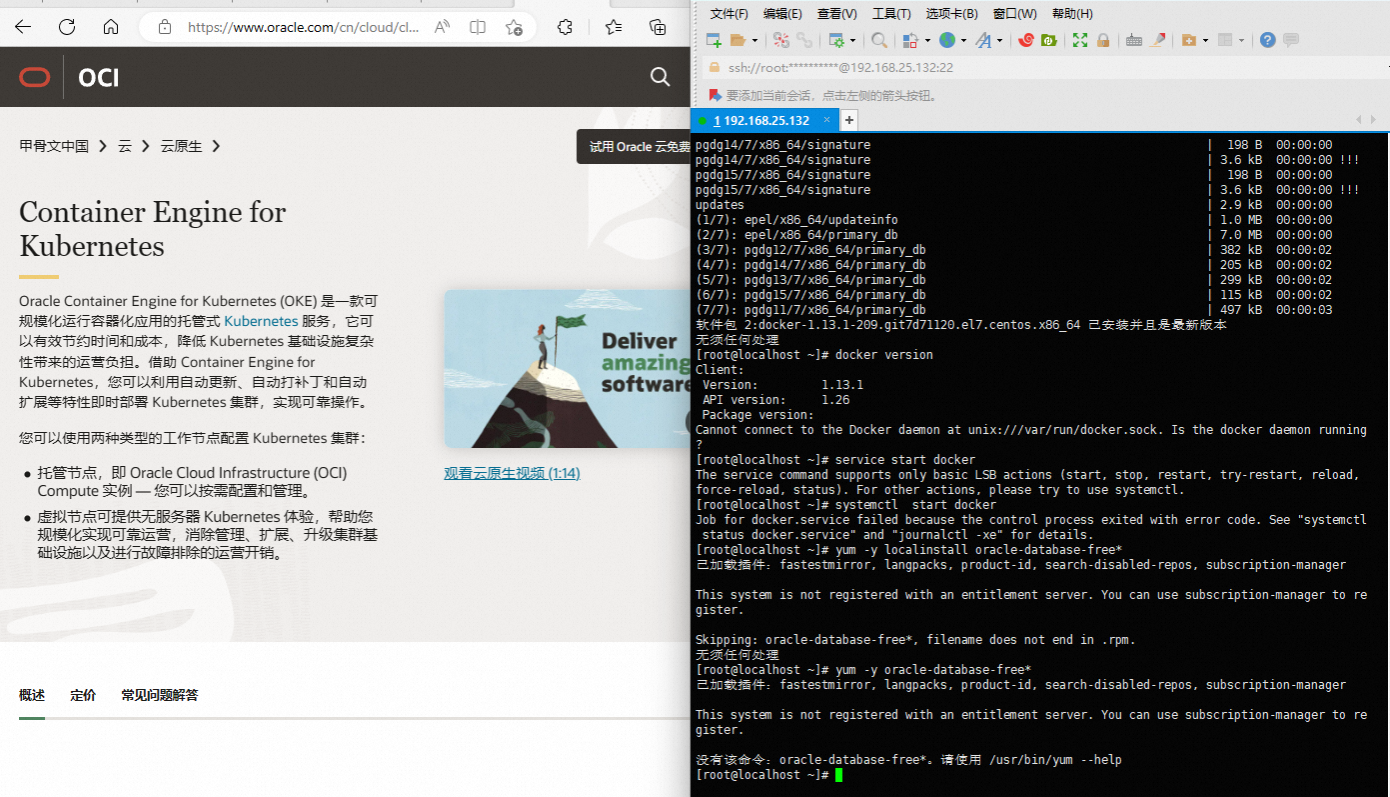This screenshot has height=797, width=1390.
Task: Click the browser Back arrow
Action: click(23, 27)
